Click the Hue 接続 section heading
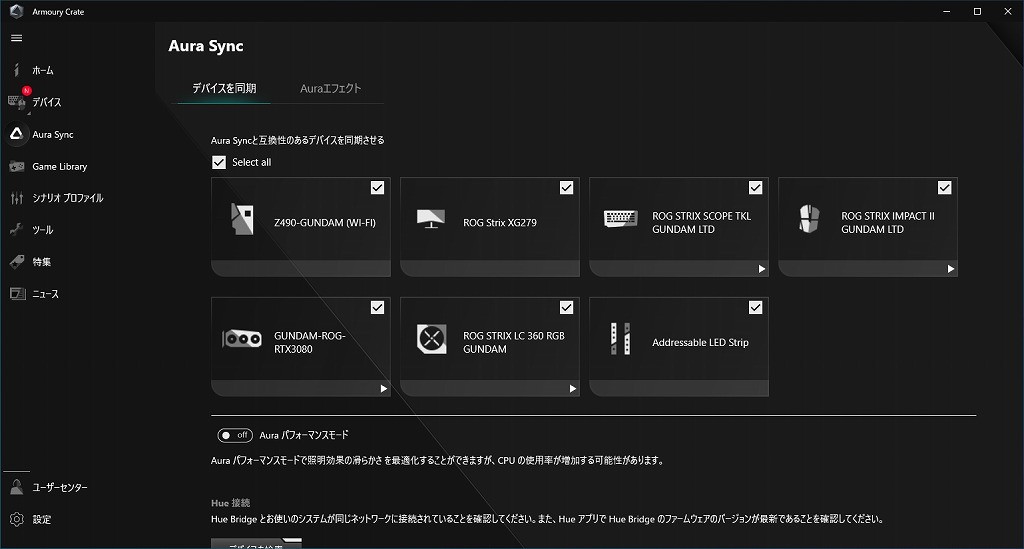 coord(231,503)
